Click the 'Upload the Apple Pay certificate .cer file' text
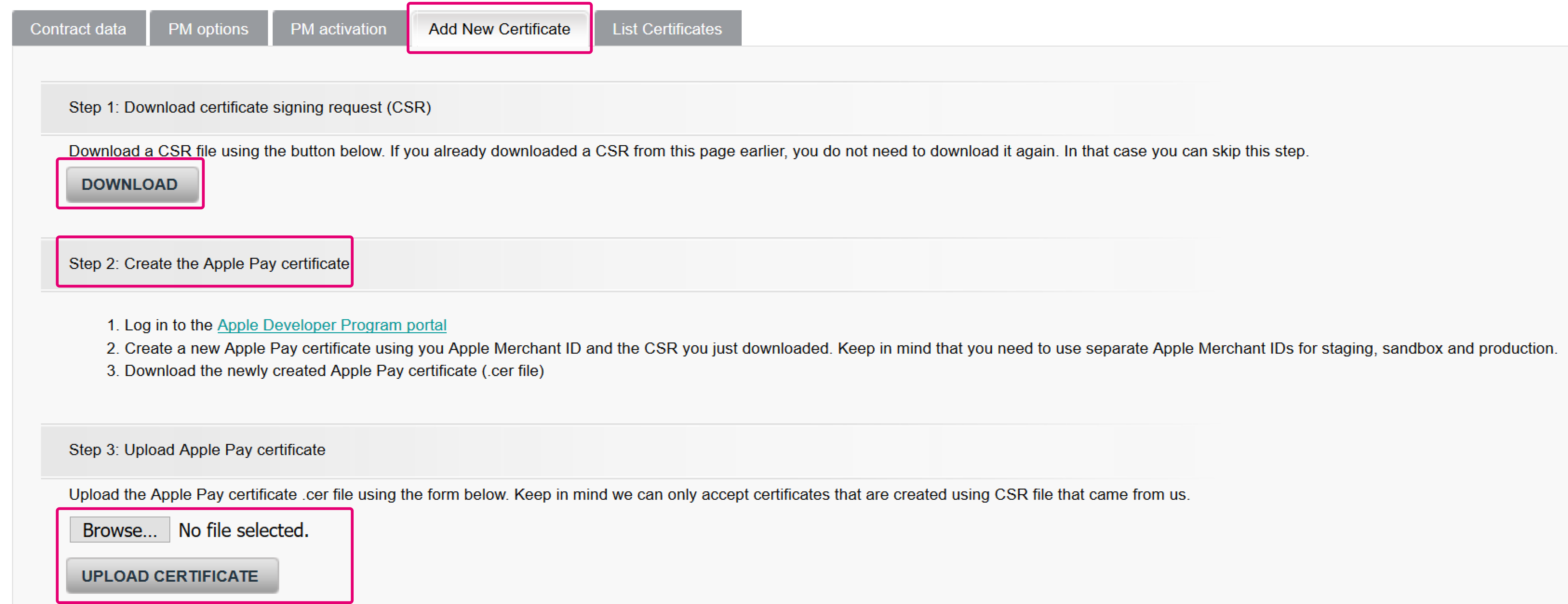This screenshot has width=1568, height=604. point(629,494)
